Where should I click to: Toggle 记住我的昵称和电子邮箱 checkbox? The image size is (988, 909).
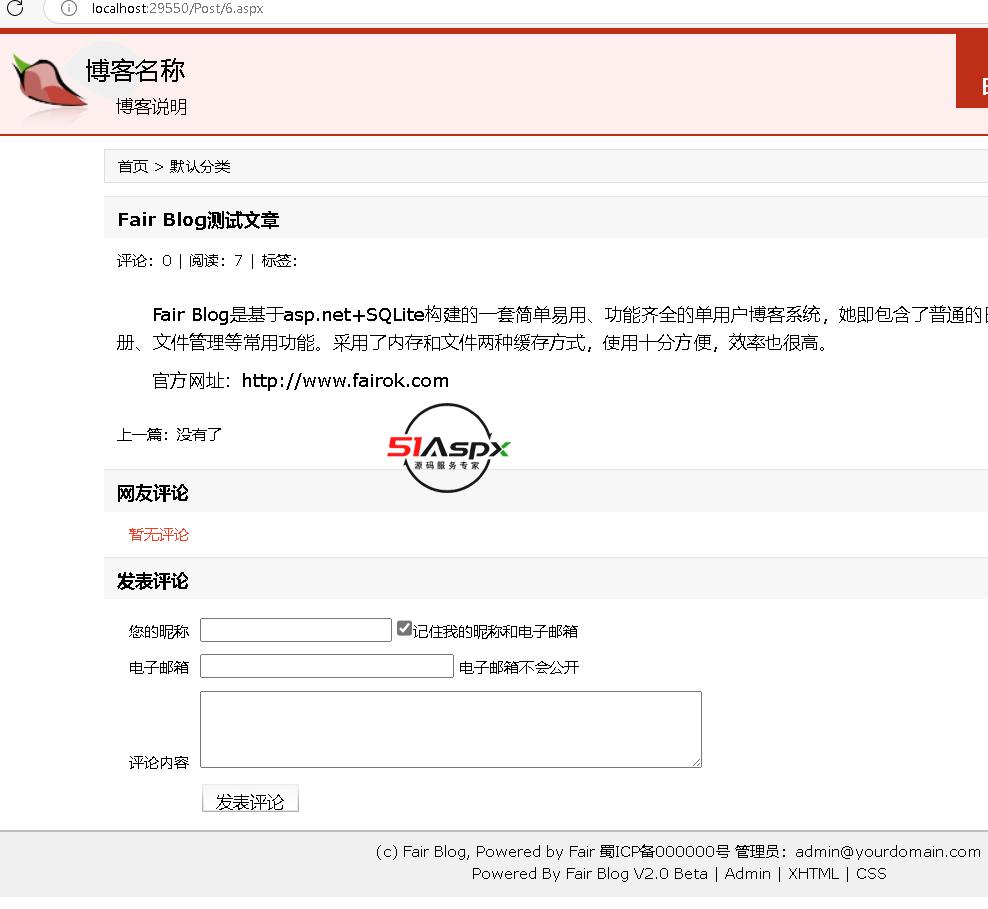[x=404, y=629]
